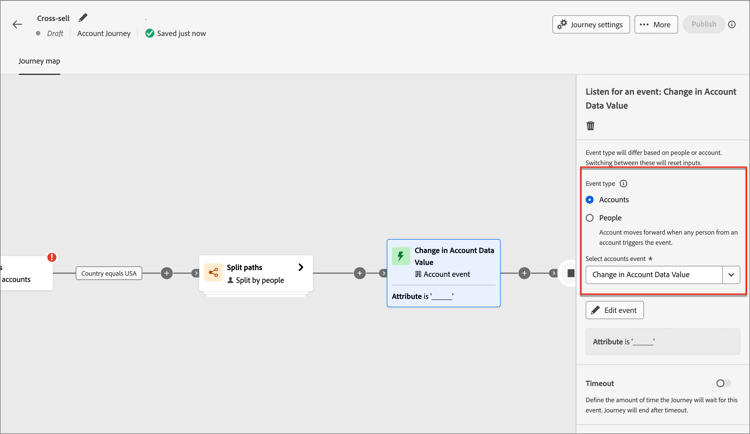The width and height of the screenshot is (750, 434).
Task: Open the More menu
Action: [656, 24]
